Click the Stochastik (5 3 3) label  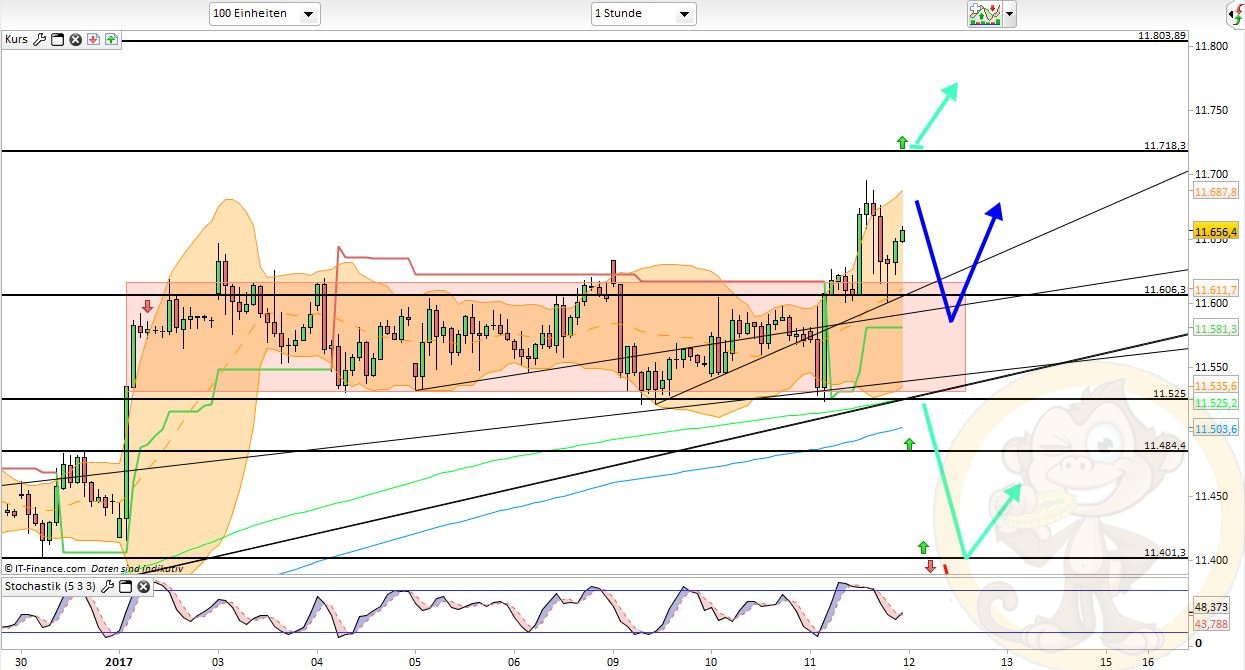(50, 586)
